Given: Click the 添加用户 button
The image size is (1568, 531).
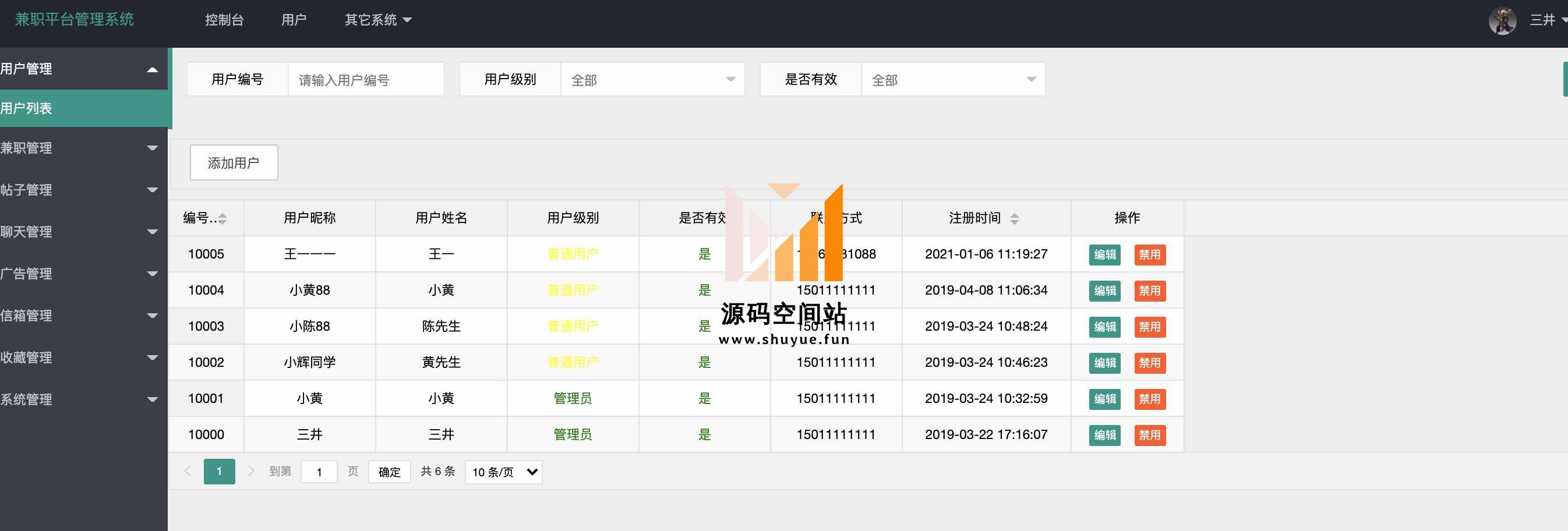Looking at the screenshot, I should pyautogui.click(x=234, y=162).
